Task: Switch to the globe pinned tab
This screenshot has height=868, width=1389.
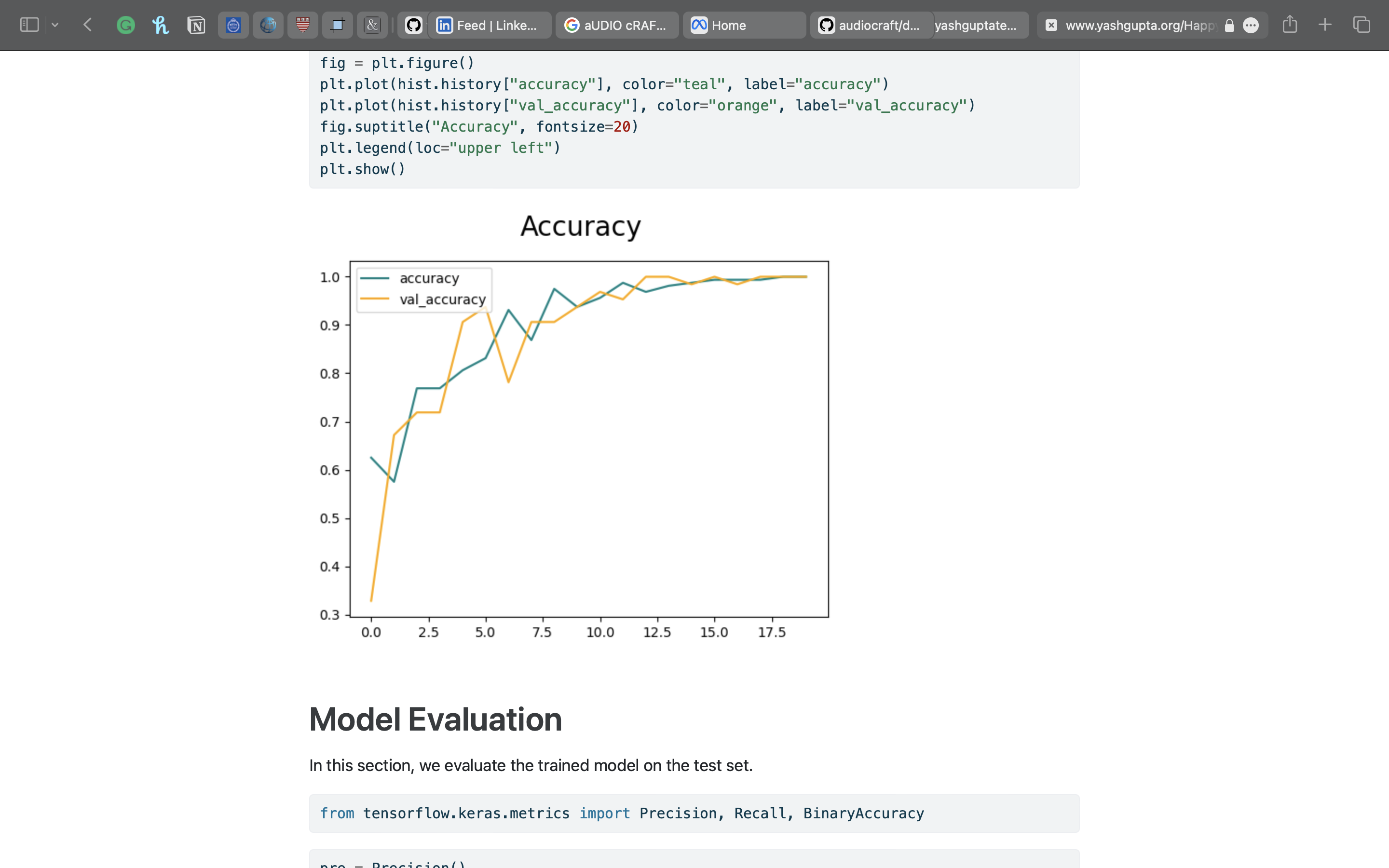Action: tap(268, 25)
